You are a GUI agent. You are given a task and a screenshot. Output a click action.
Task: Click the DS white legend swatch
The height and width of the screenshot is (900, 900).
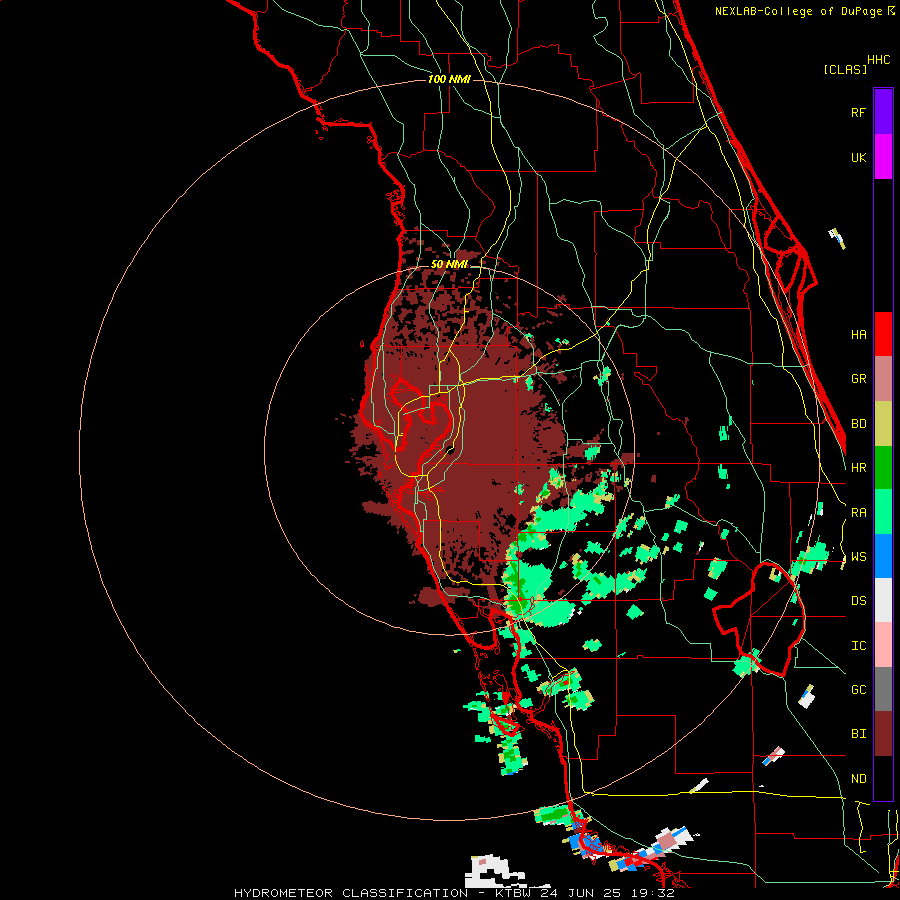tap(883, 600)
